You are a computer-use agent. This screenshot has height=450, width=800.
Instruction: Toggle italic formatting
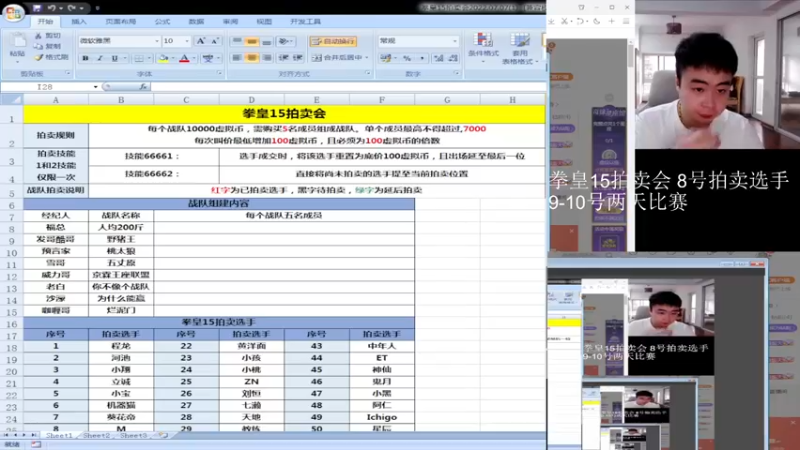pos(100,59)
